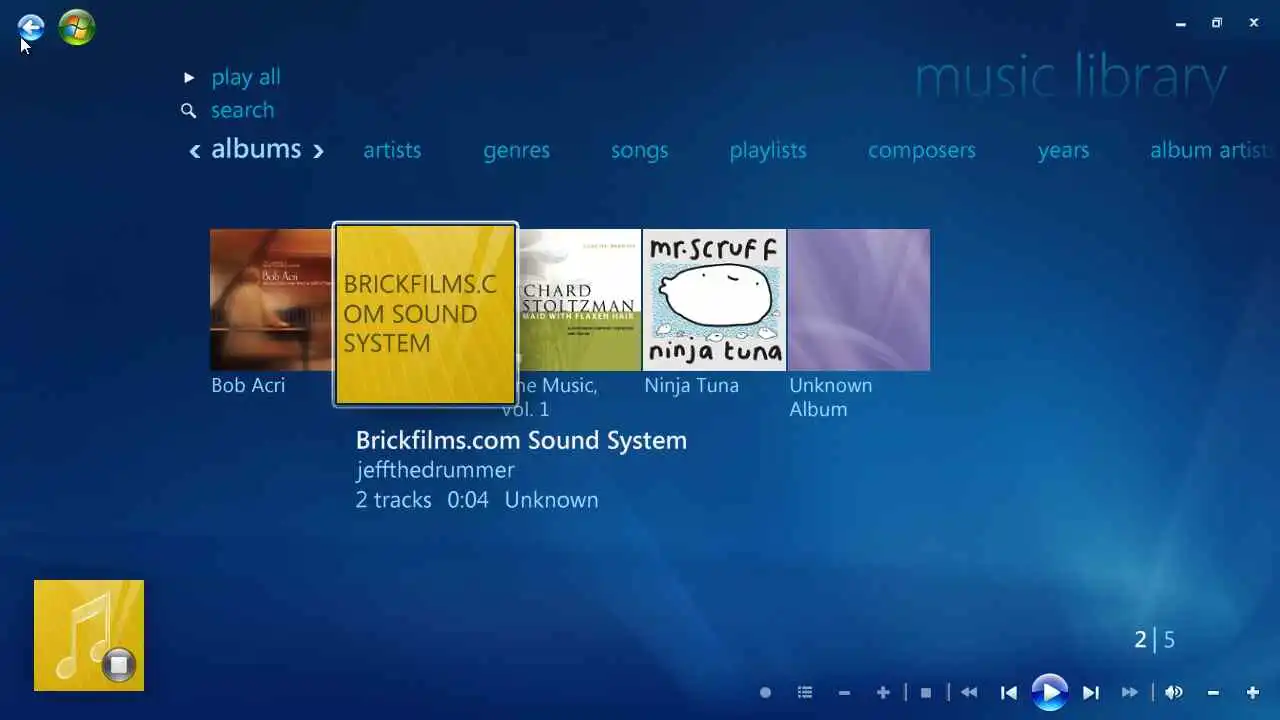Screen dimensions: 1280x720
Task: Click the fast forward button
Action: click(1130, 692)
